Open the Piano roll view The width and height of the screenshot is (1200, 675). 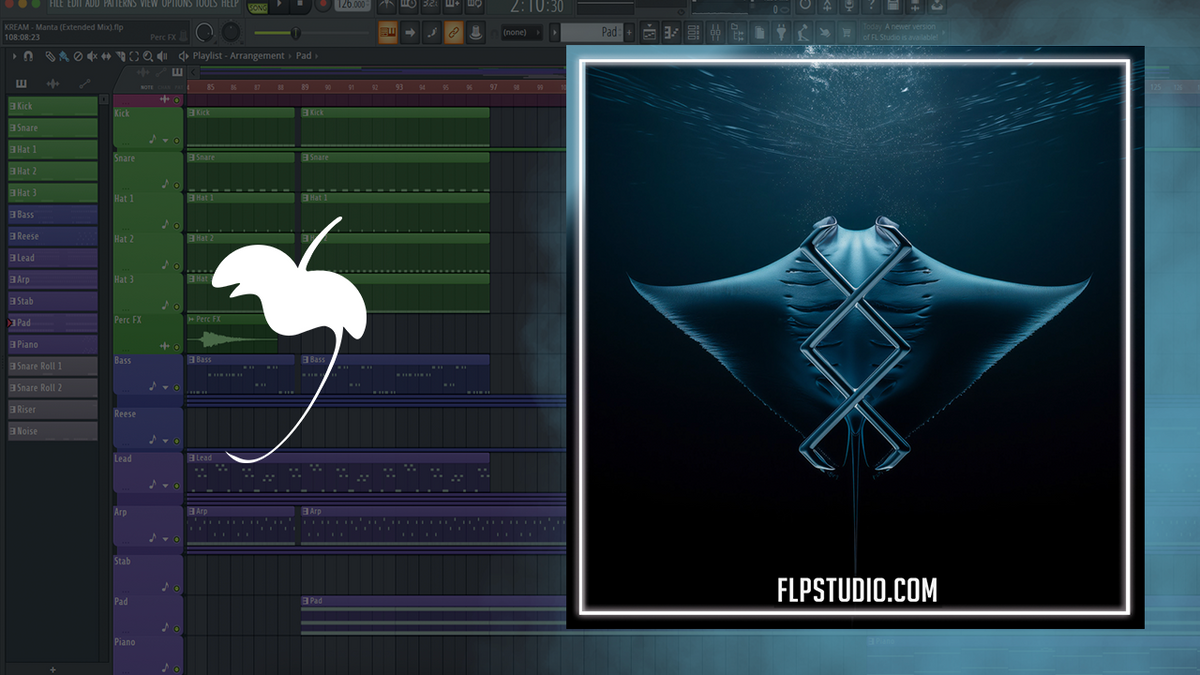672,32
